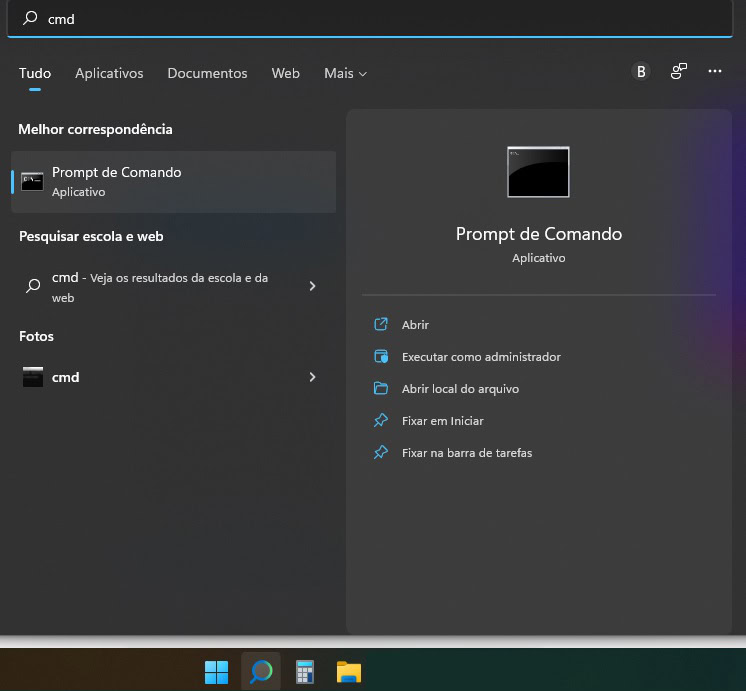The image size is (746, 691).
Task: Open the three-dot more options menu
Action: 715,71
